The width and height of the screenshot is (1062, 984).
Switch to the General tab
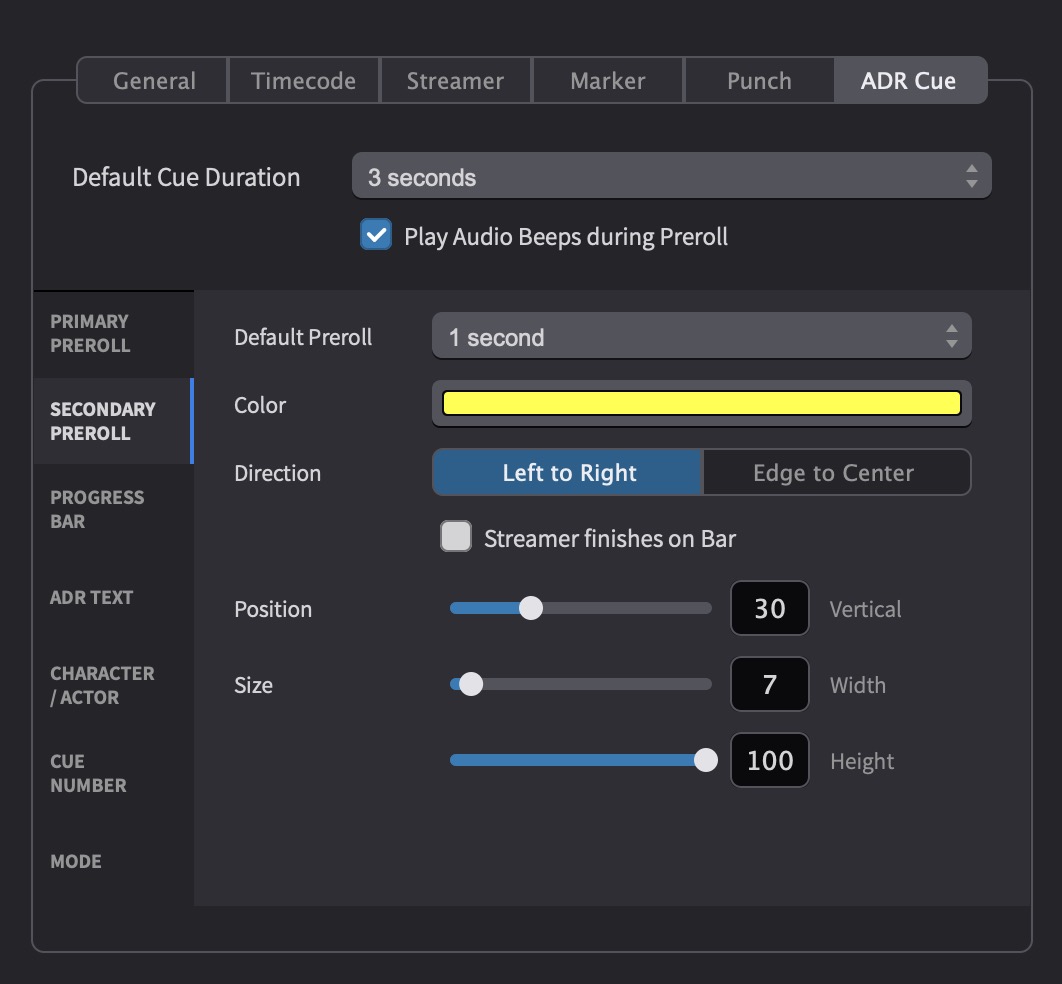click(152, 80)
